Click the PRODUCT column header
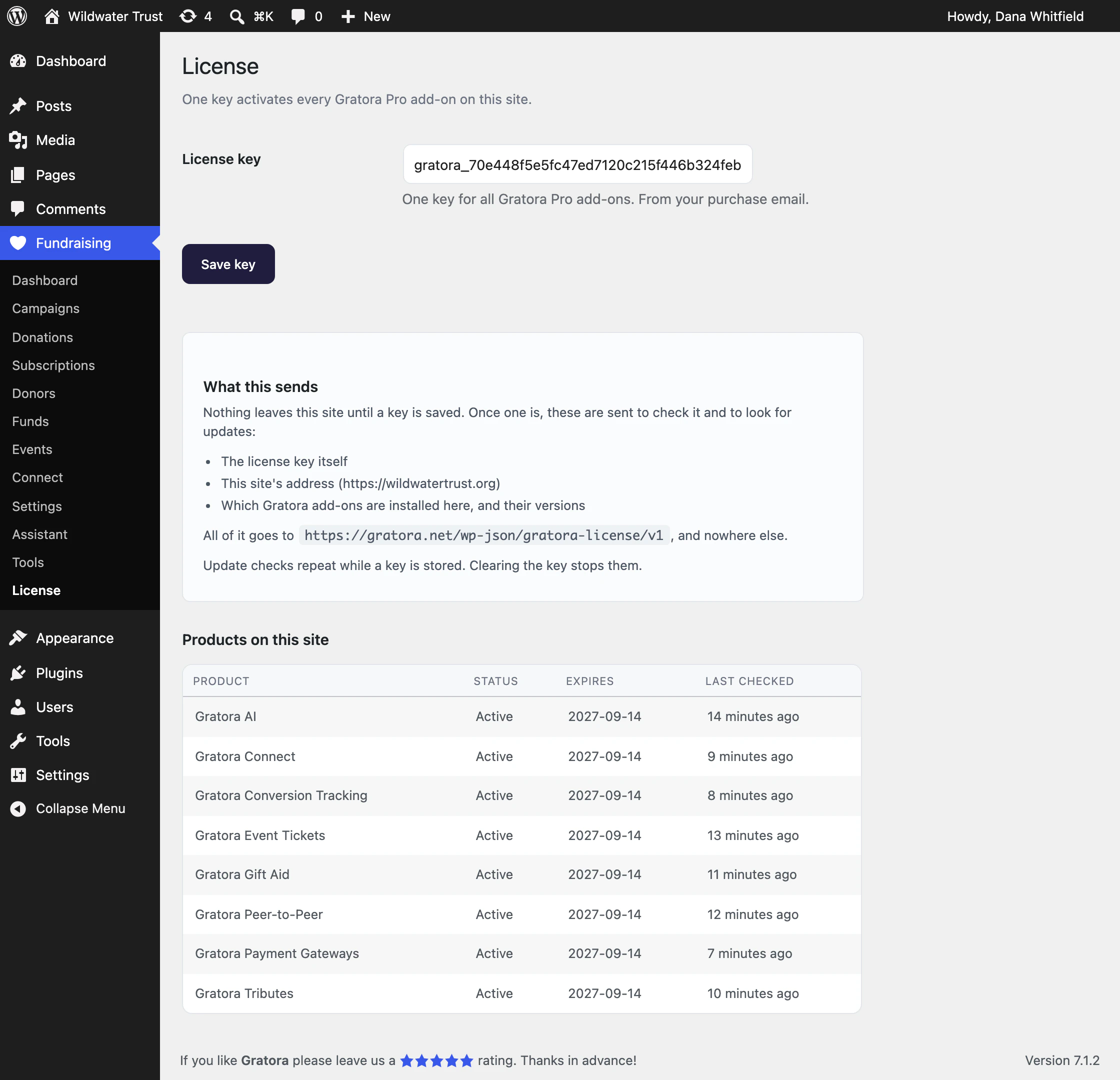The height and width of the screenshot is (1080, 1120). [x=220, y=680]
